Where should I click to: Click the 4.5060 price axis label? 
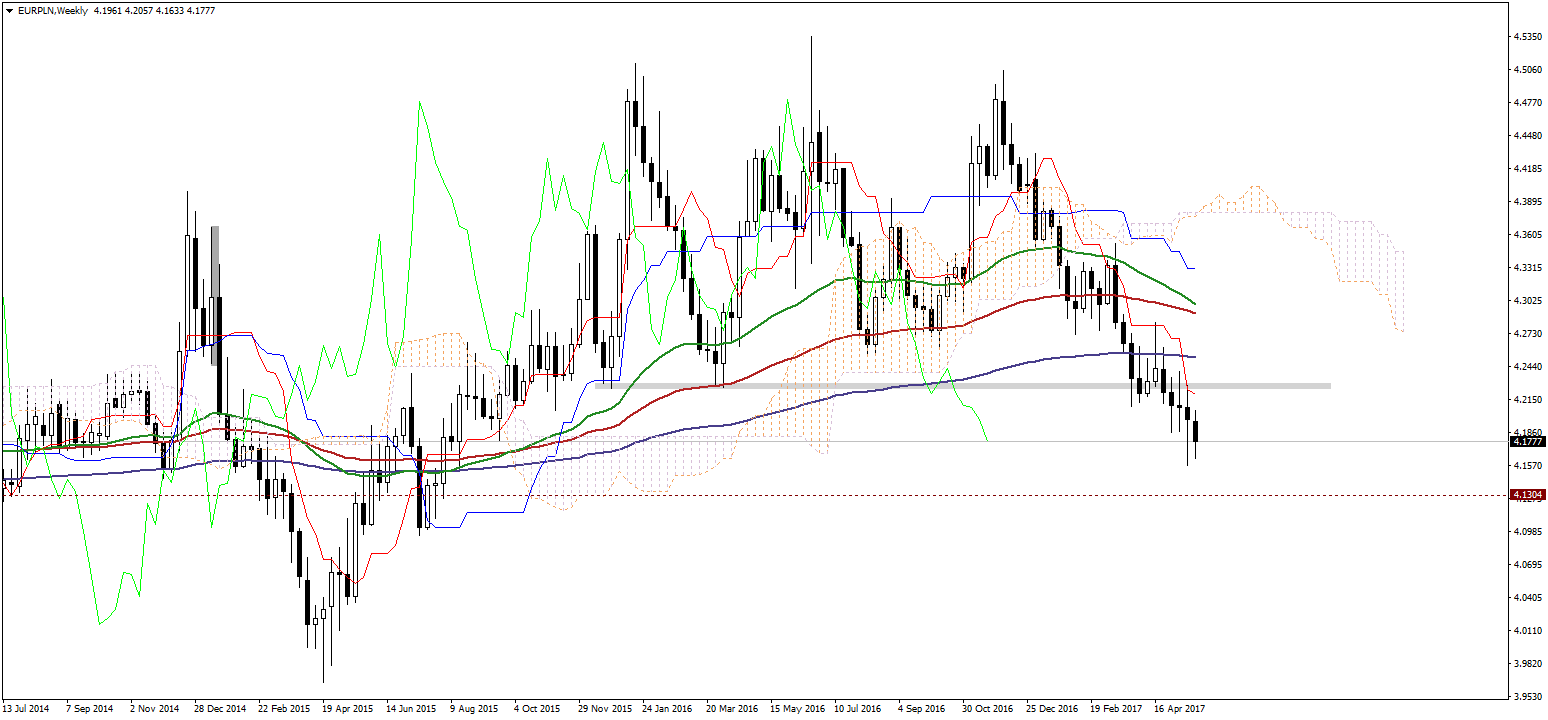pyautogui.click(x=1527, y=70)
